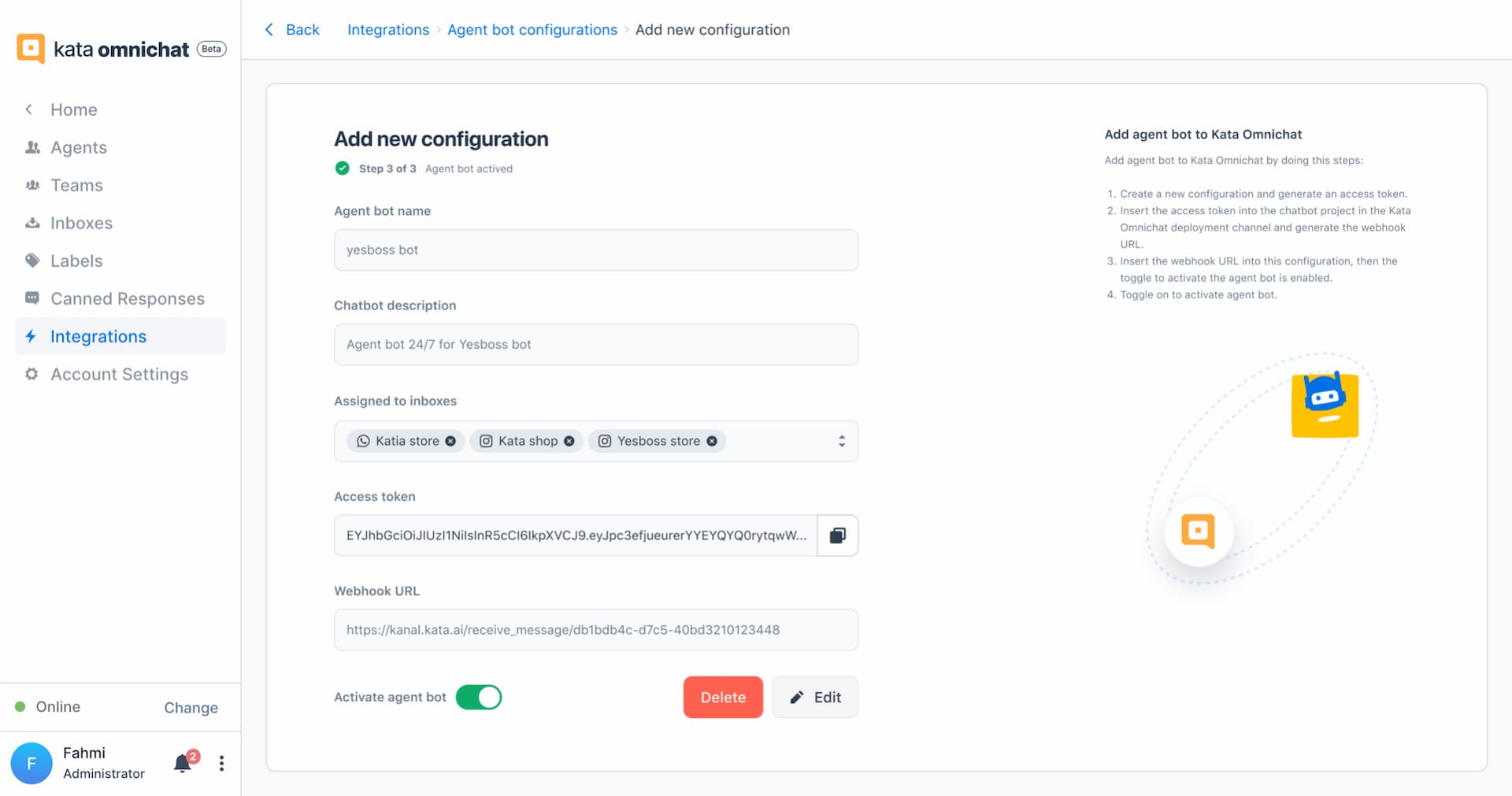1512x796 pixels.
Task: Click the green Online status dot
Action: pos(20,706)
